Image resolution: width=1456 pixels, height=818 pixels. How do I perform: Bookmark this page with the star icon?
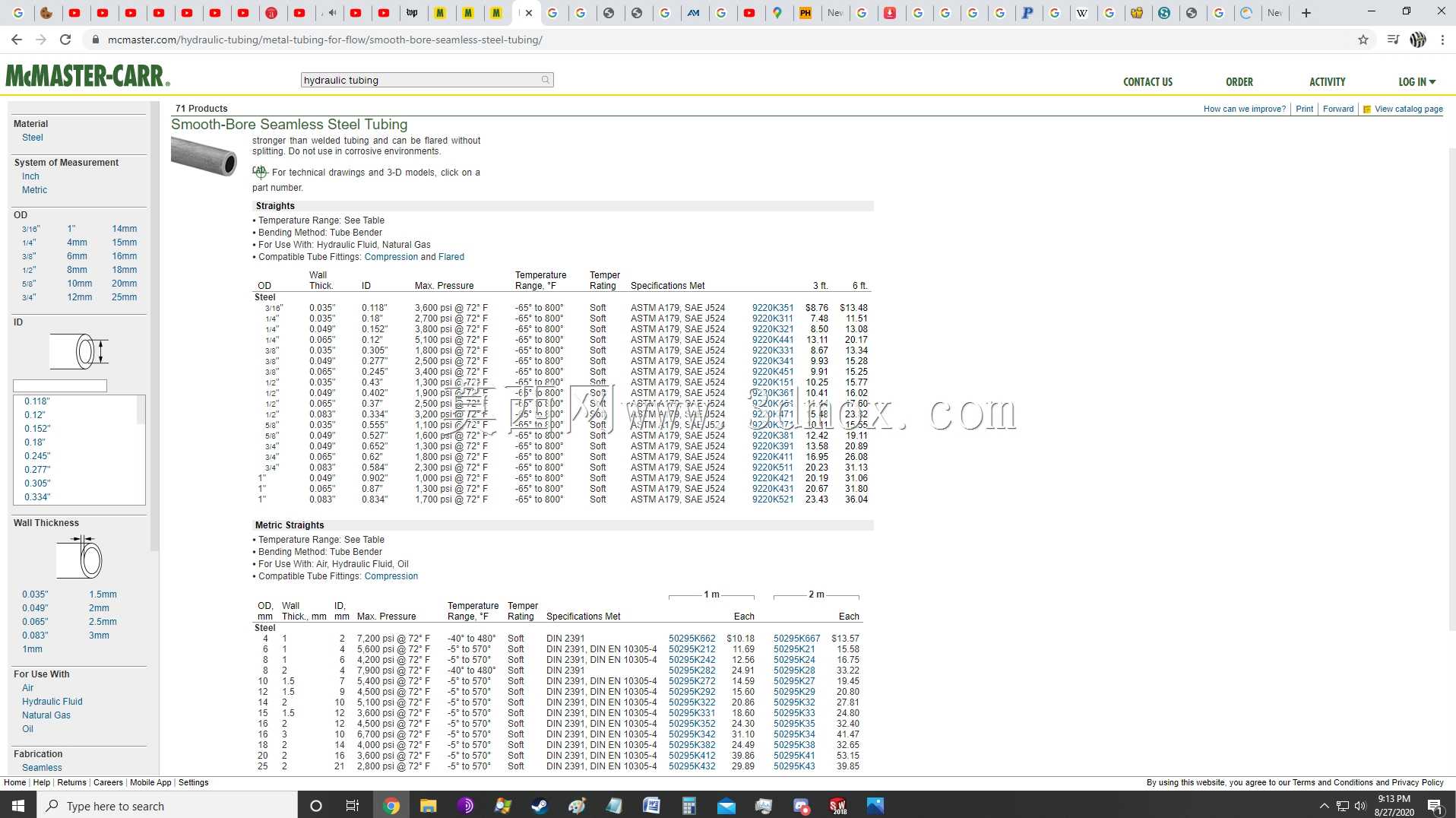pos(1363,40)
